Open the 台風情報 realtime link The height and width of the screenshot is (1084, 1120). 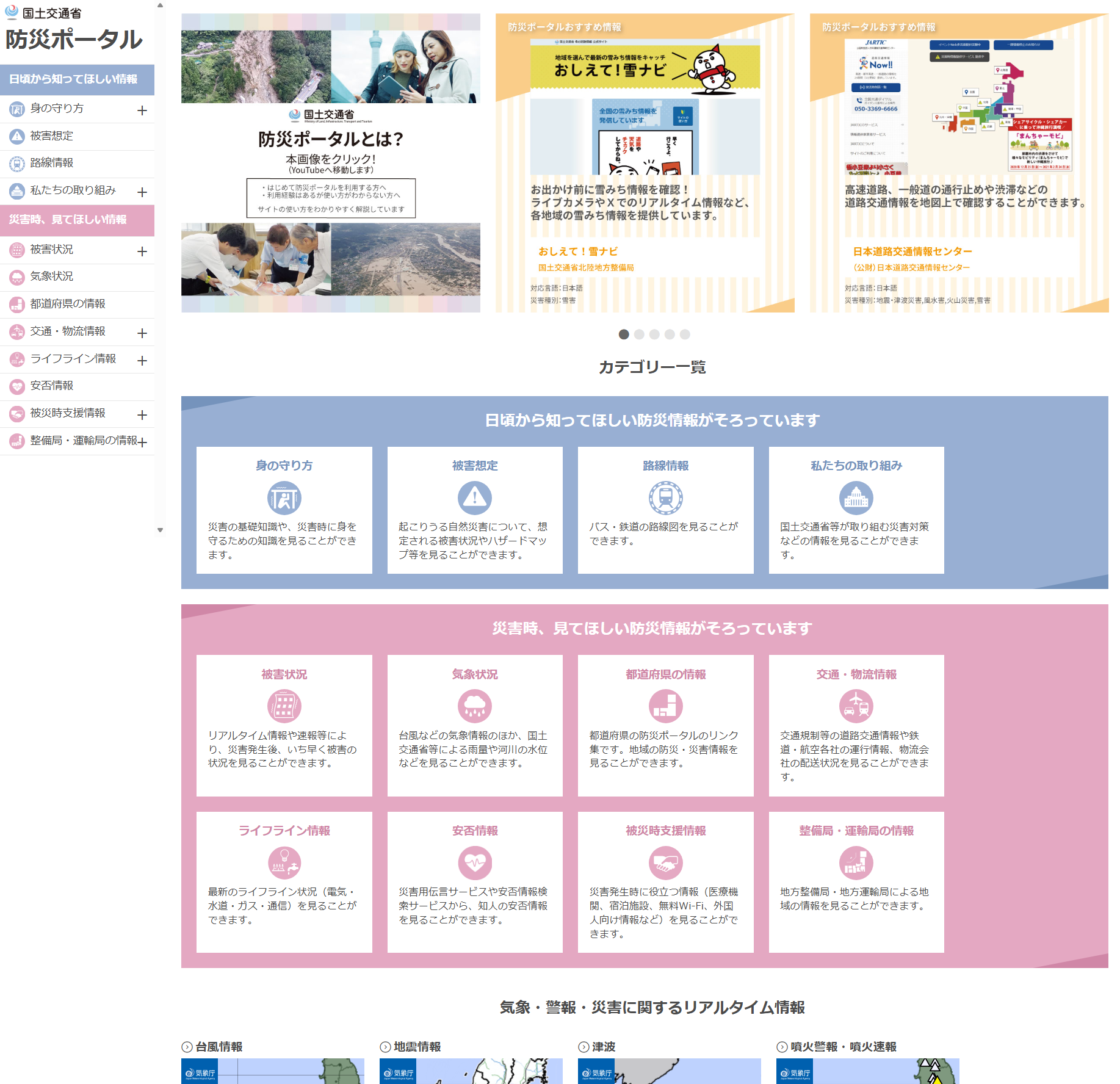pos(219,1047)
